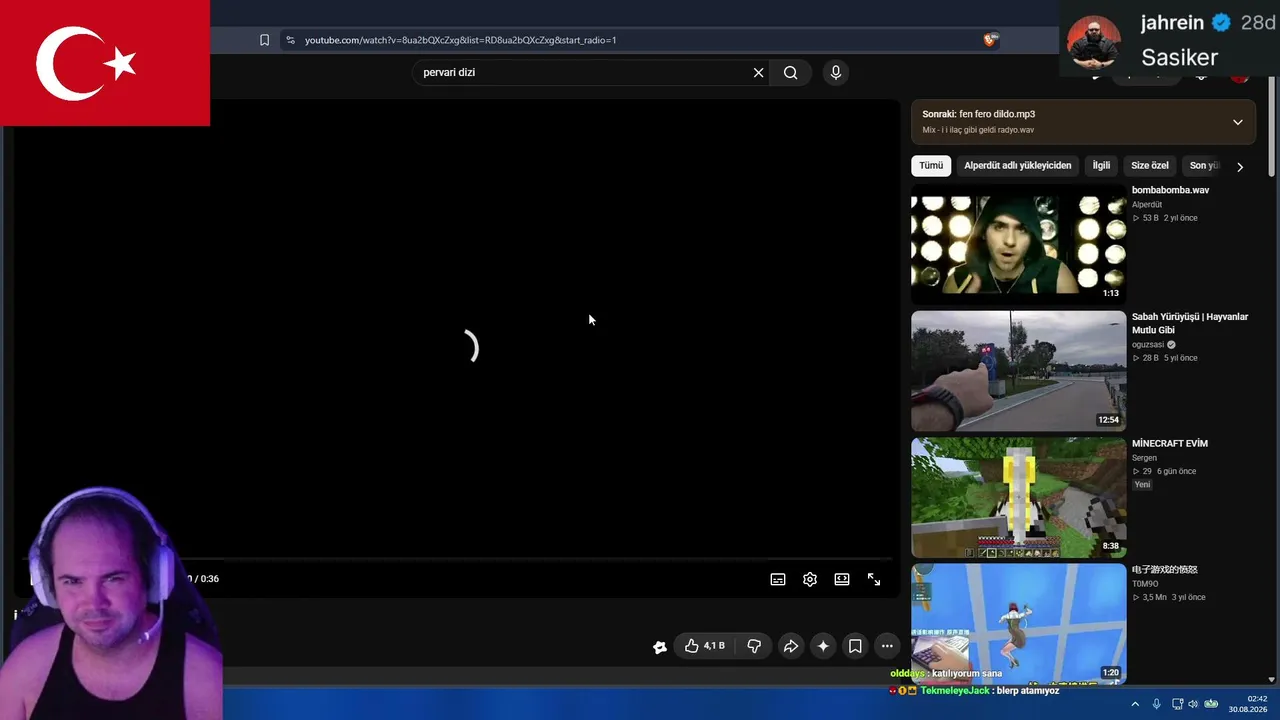Open the T0M9O channel
The image size is (1280, 720).
[x=1145, y=584]
